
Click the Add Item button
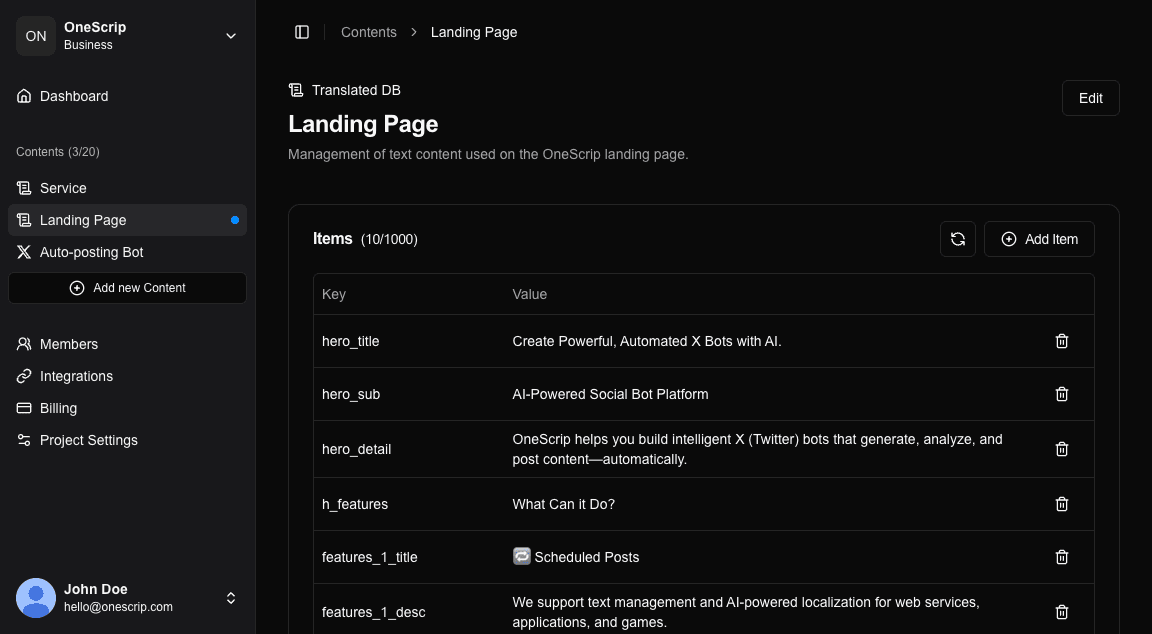[x=1039, y=239]
